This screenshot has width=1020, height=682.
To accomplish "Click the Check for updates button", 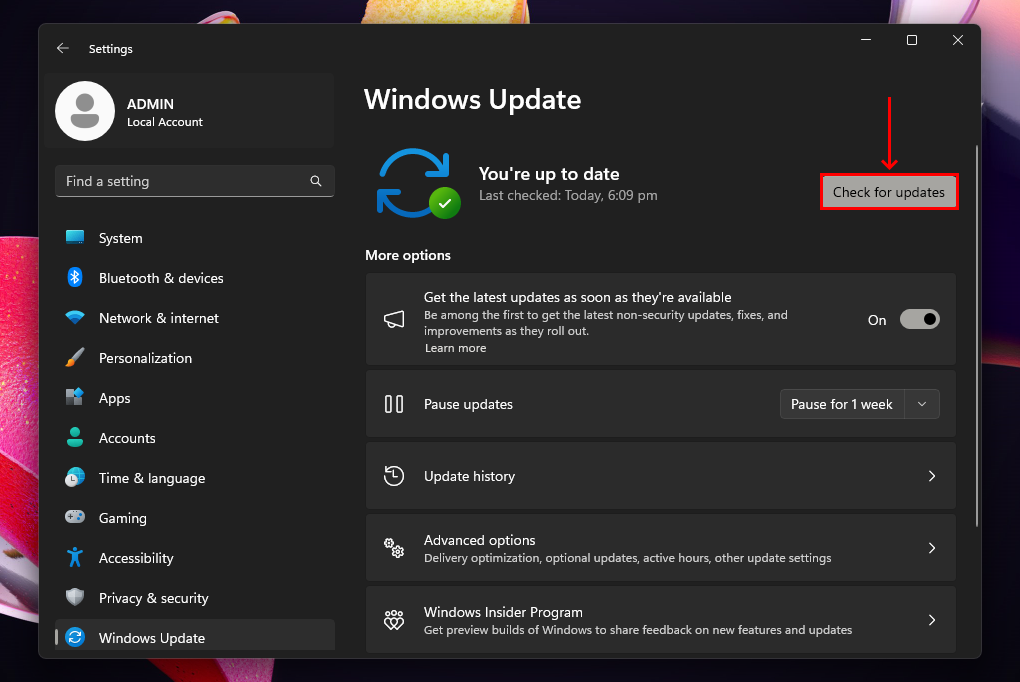I will tap(889, 192).
